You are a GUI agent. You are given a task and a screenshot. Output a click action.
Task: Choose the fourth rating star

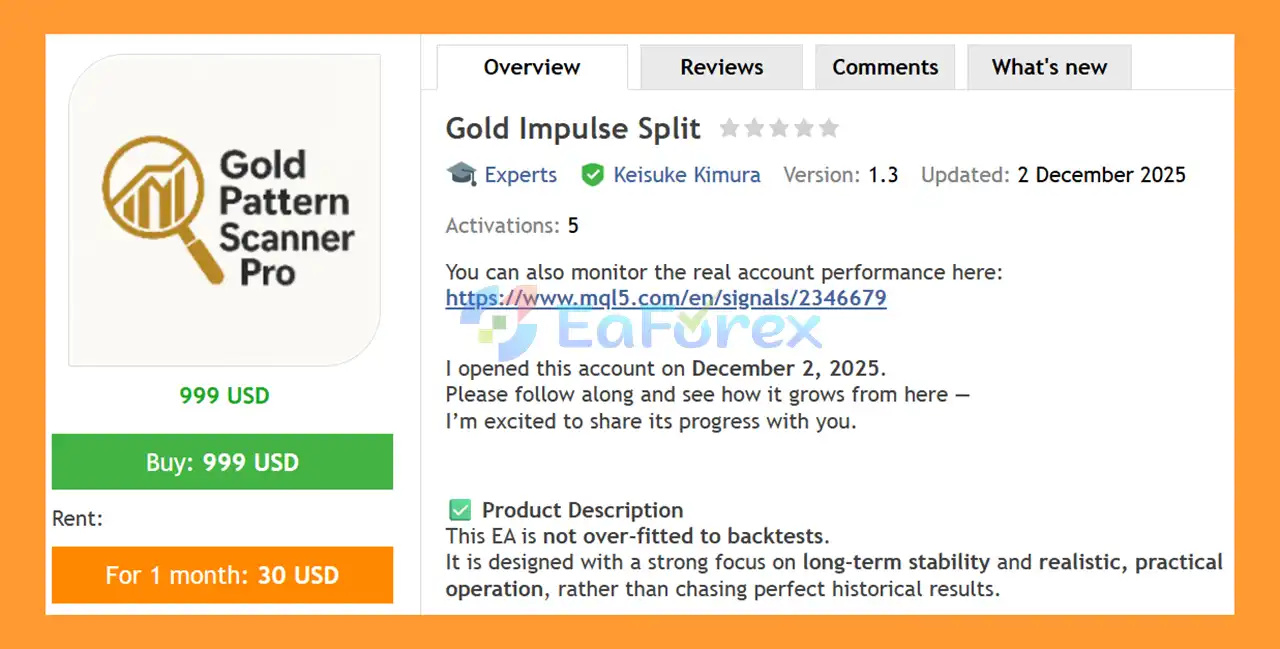click(x=804, y=128)
